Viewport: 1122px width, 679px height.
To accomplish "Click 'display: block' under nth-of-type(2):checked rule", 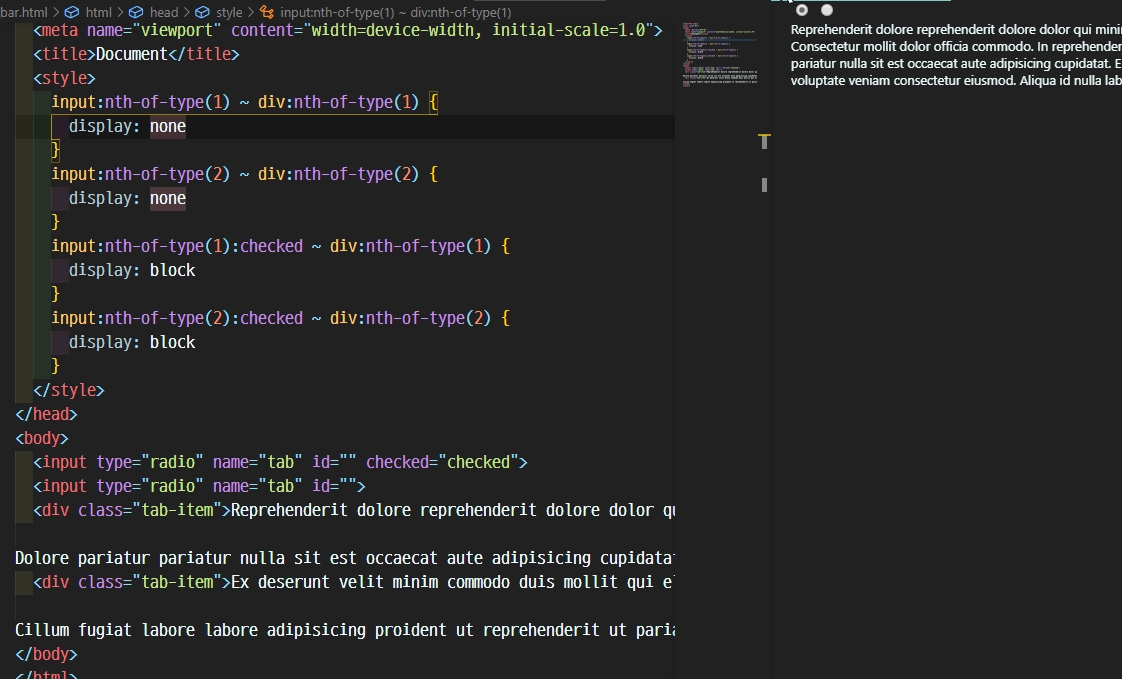I will [x=132, y=342].
